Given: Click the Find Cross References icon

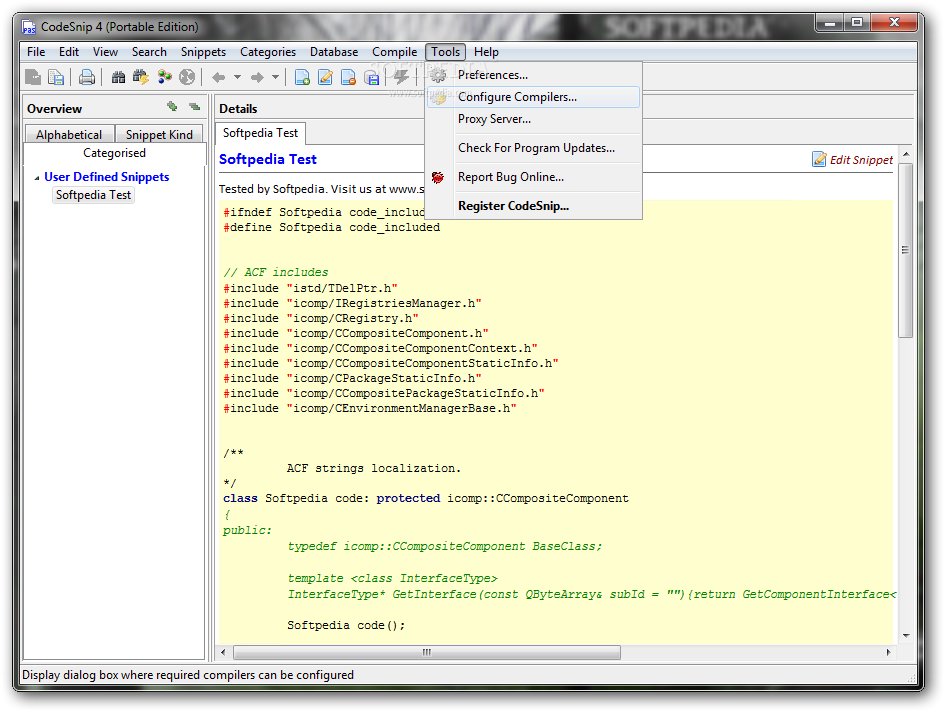Looking at the screenshot, I should pyautogui.click(x=164, y=77).
